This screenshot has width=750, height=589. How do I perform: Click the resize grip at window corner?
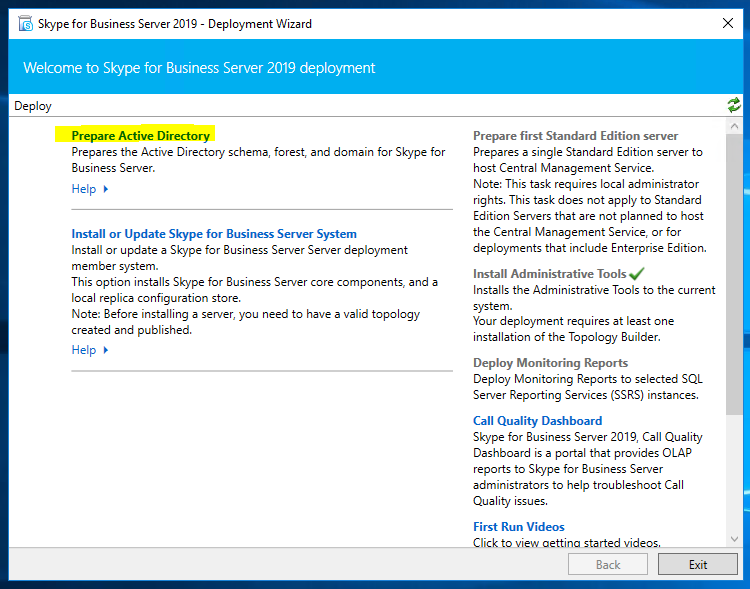743,582
